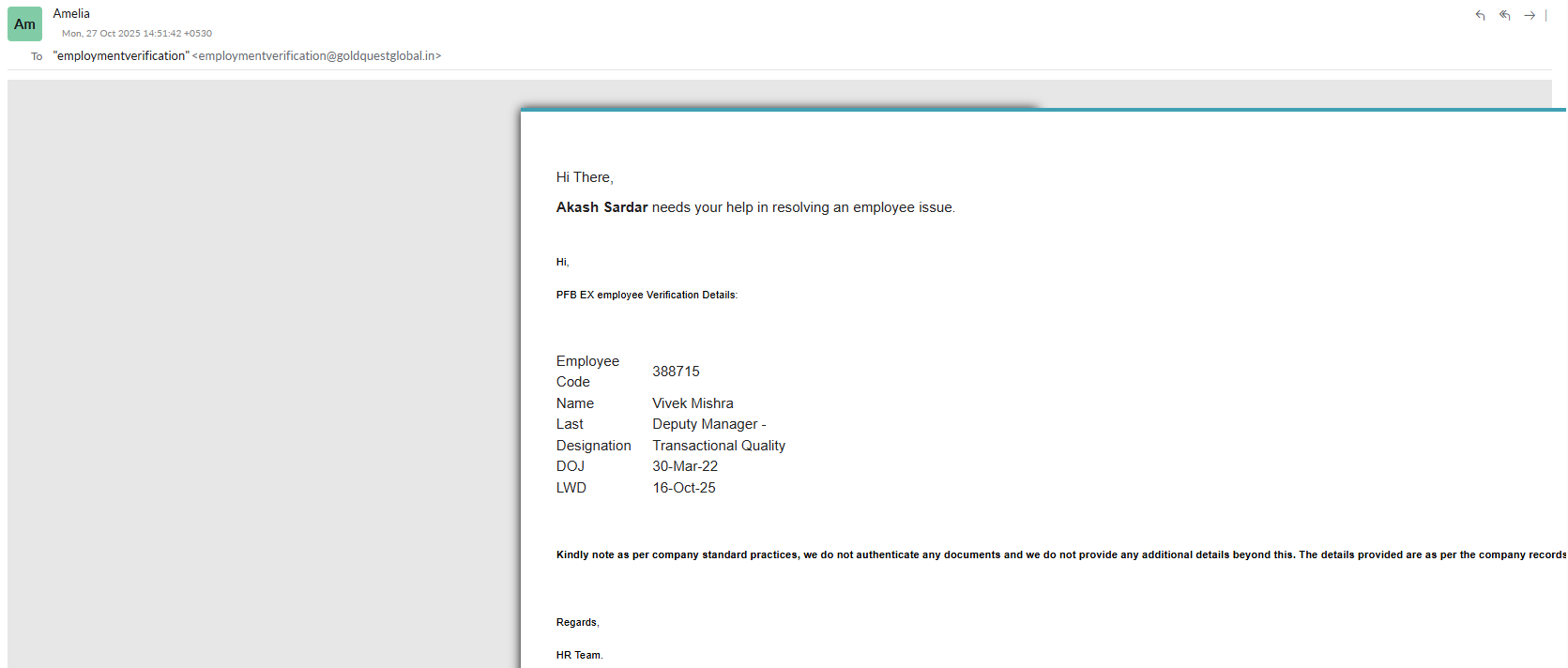Click the Forward arrow icon

pos(1530,15)
